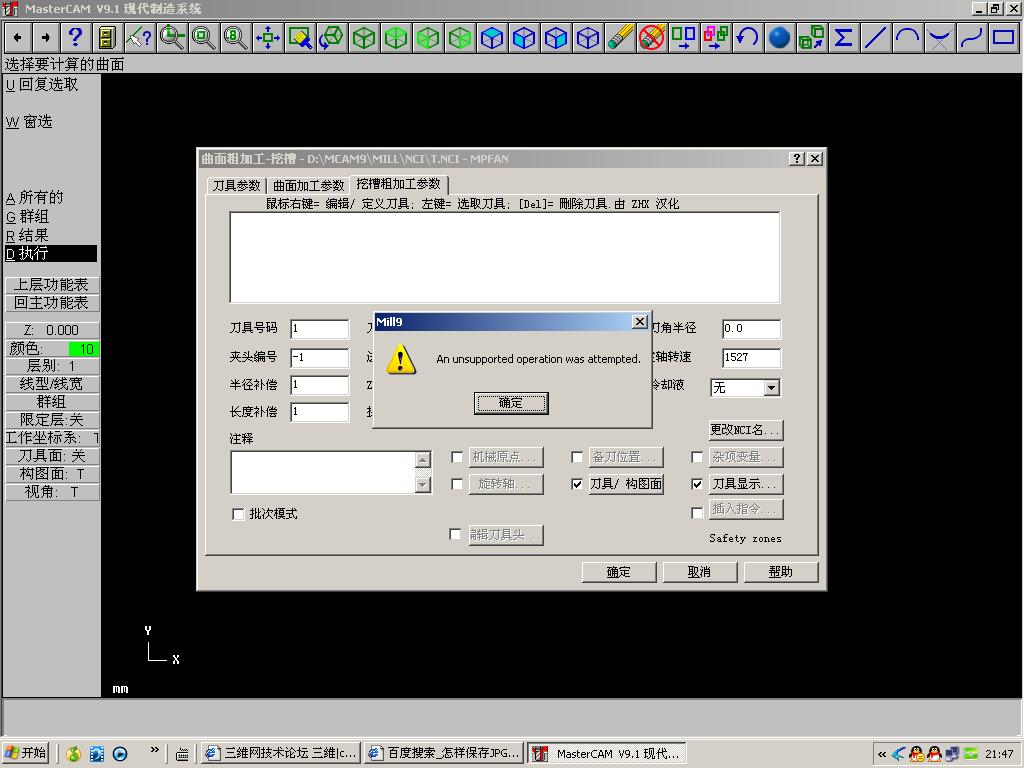1024x768 pixels.
Task: Select the W 窗选 menu item
Action: (29, 122)
